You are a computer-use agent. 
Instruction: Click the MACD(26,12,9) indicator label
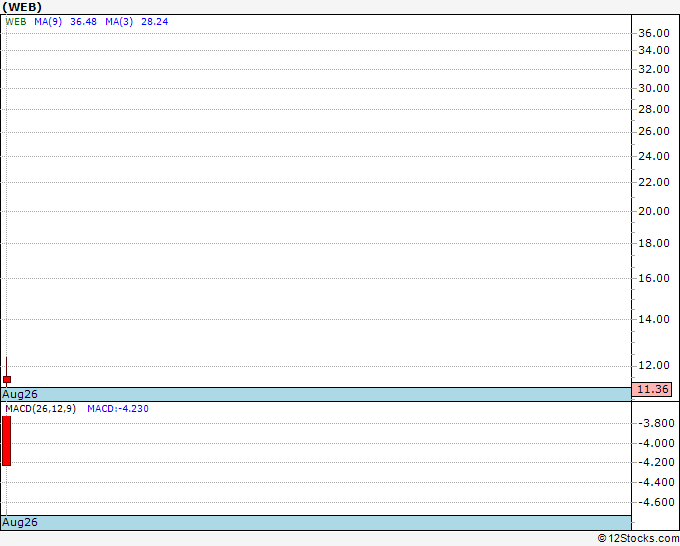(x=40, y=409)
